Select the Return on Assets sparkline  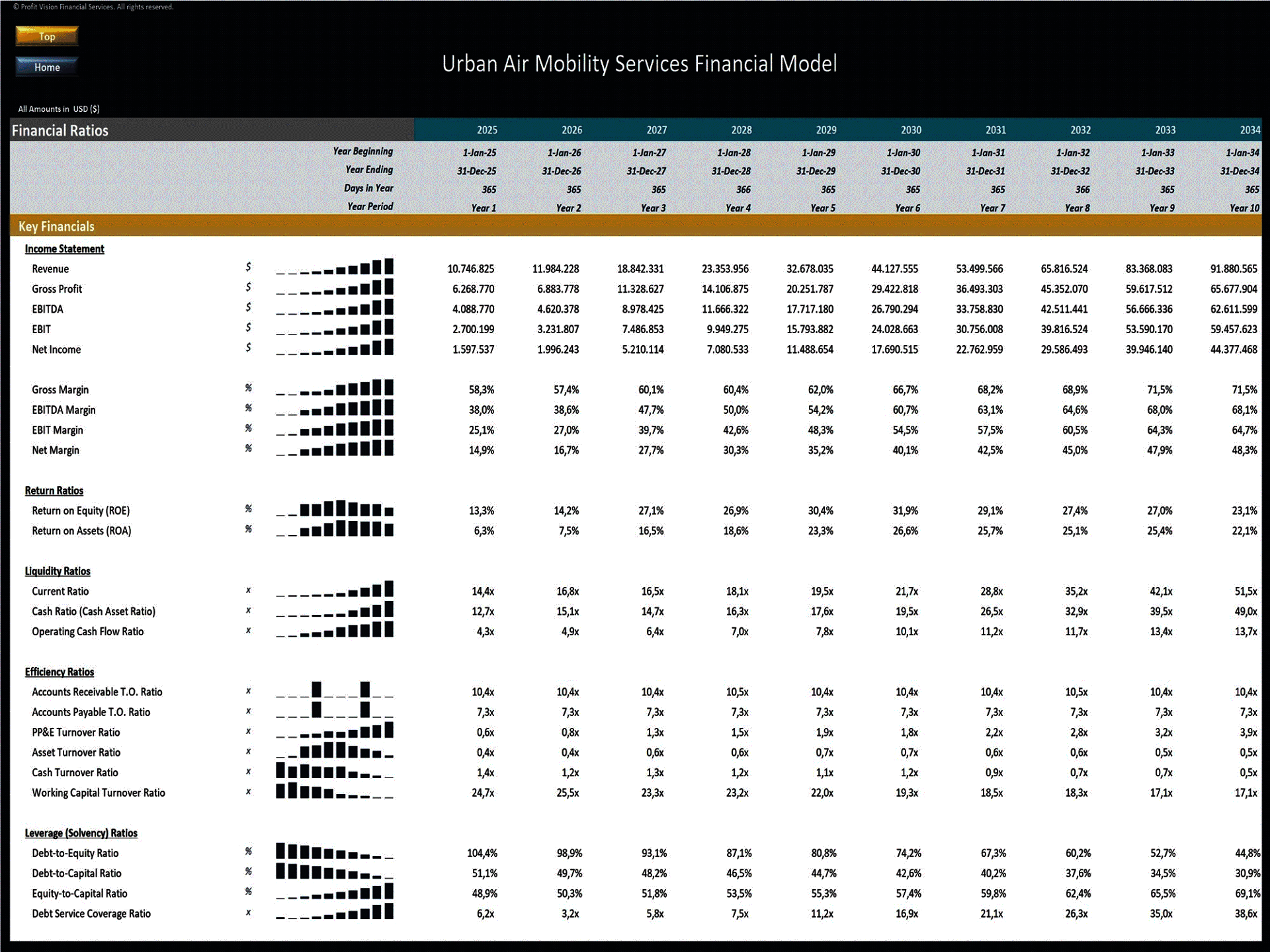coord(335,528)
